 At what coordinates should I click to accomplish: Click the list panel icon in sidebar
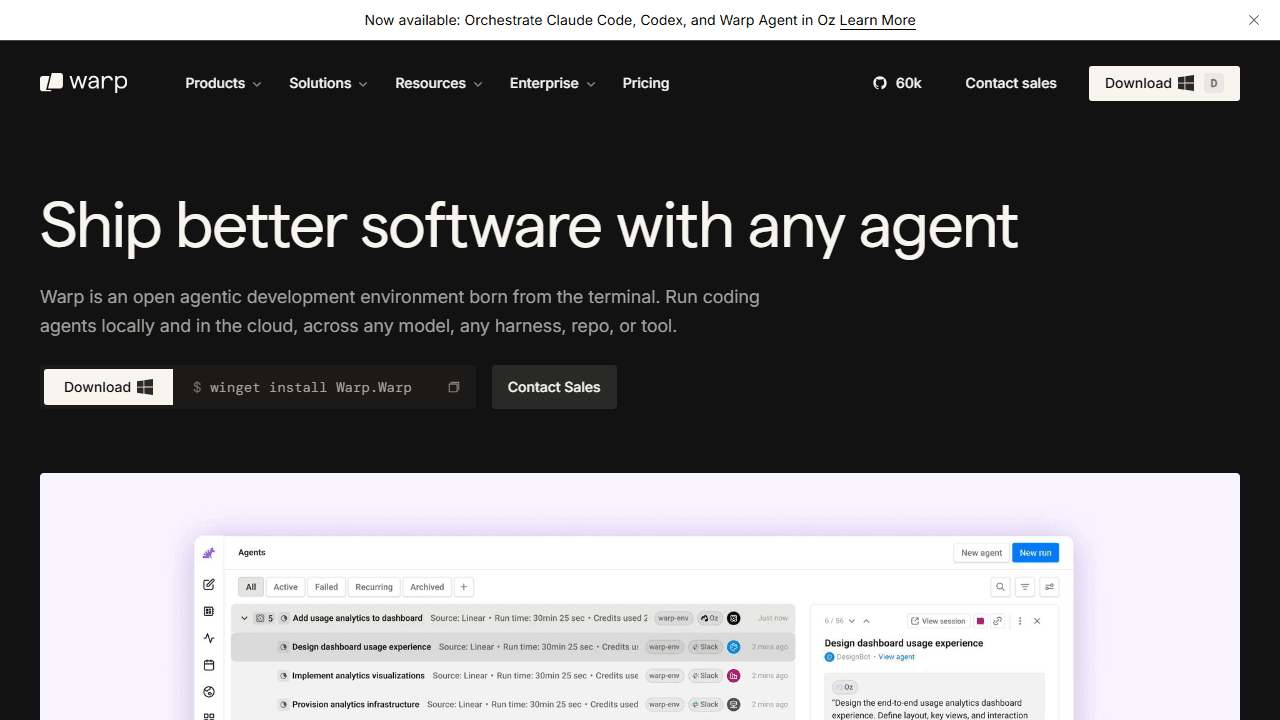click(x=209, y=611)
